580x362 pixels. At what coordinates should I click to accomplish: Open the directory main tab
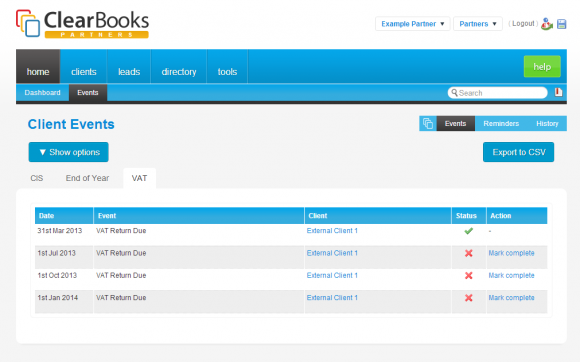[x=179, y=67]
